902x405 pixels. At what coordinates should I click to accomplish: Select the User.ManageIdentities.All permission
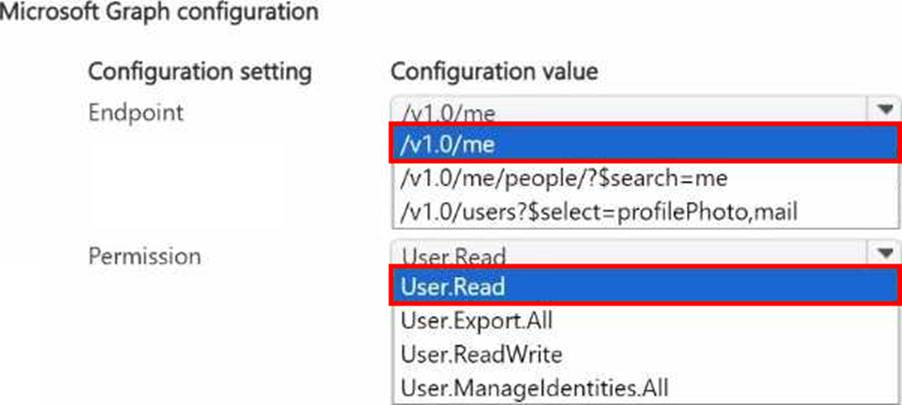tap(534, 387)
